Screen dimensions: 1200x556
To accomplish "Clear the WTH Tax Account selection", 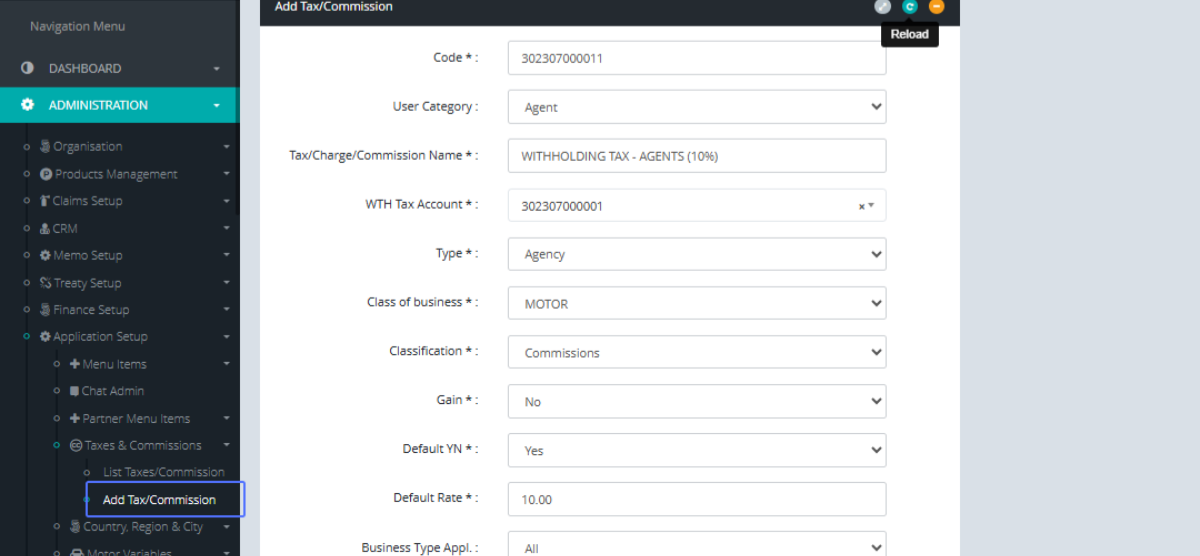I will click(x=861, y=206).
